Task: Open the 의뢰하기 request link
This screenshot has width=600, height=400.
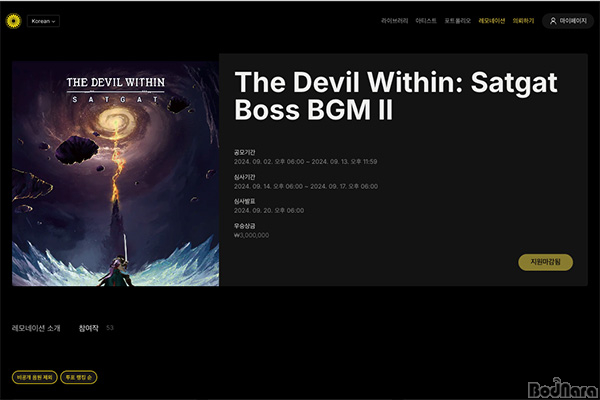Action: pyautogui.click(x=523, y=21)
